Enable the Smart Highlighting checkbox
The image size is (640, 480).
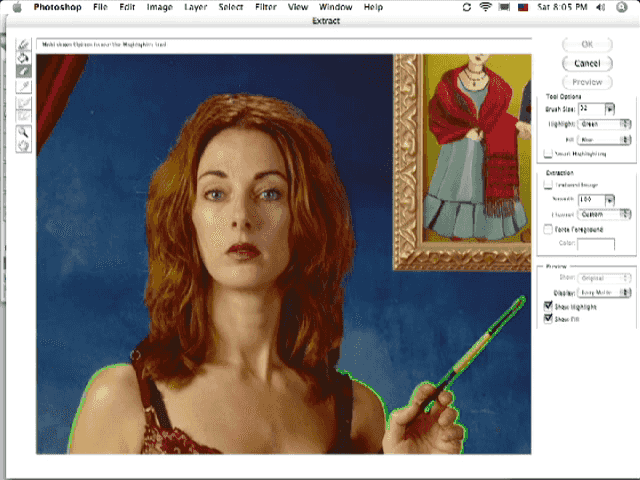[547, 154]
